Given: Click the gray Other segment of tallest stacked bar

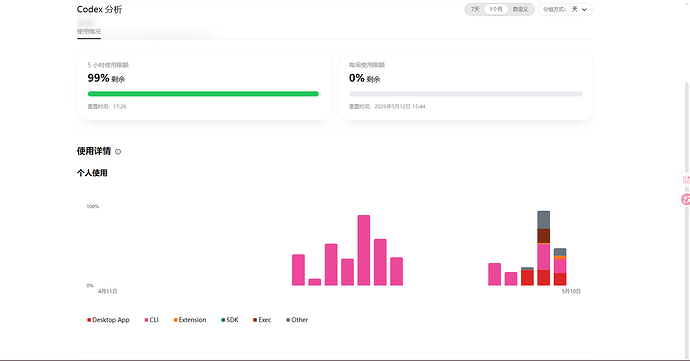Looking at the screenshot, I should tap(543, 220).
